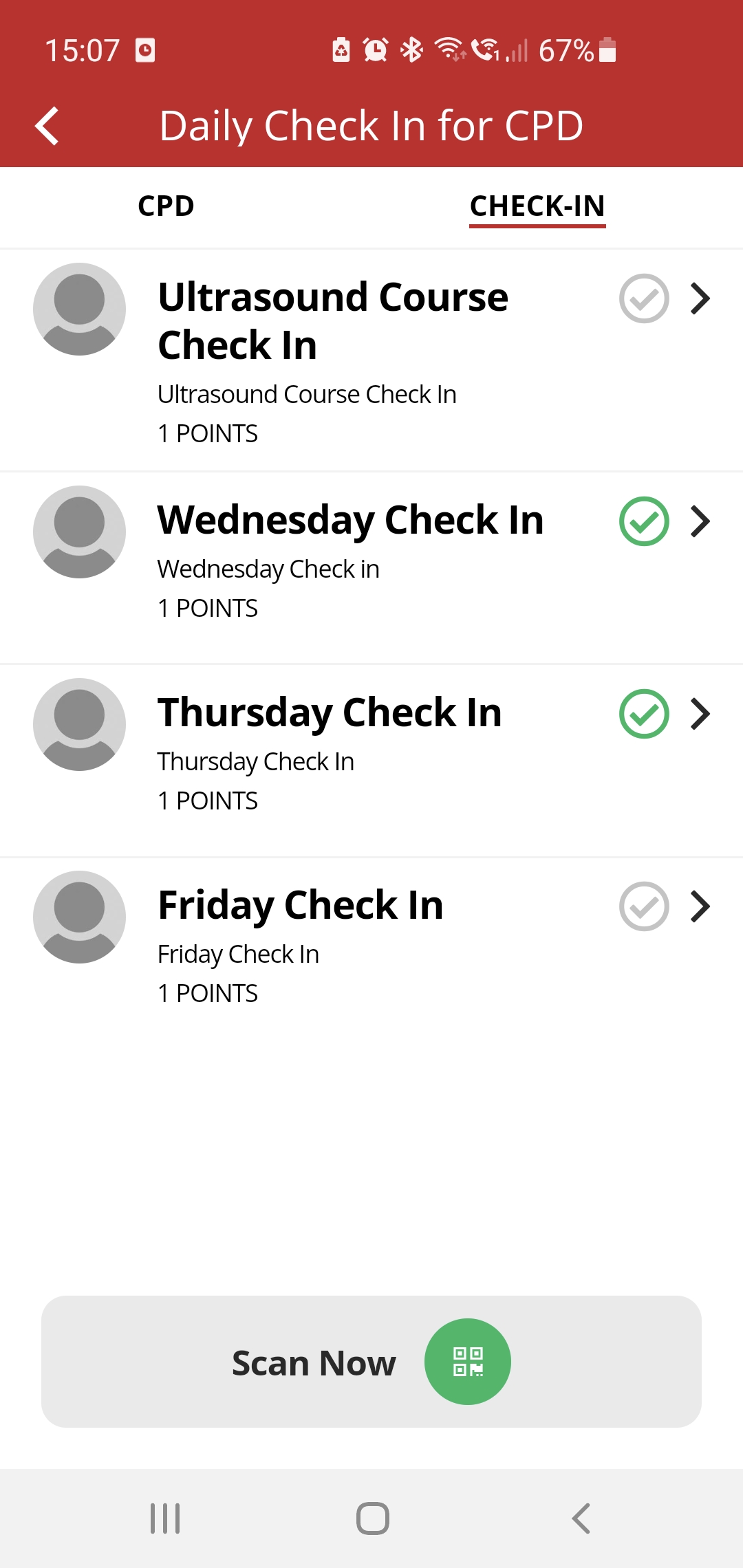Image resolution: width=743 pixels, height=1568 pixels.
Task: Toggle Thursday Check In green check mark
Action: [x=644, y=714]
